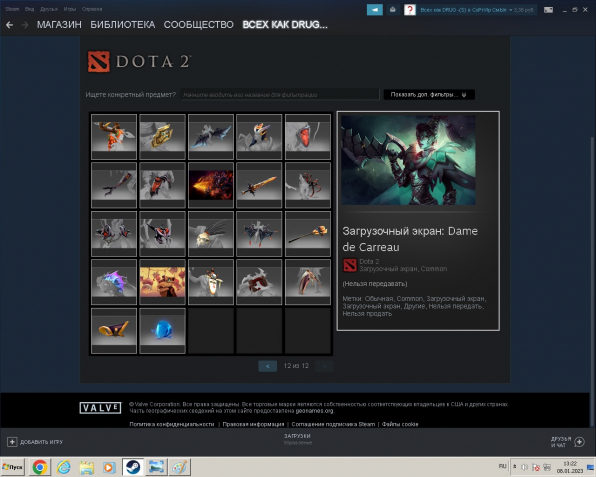Open the МАГАЗИН tab
Screen dimensions: 596x477
point(59,25)
